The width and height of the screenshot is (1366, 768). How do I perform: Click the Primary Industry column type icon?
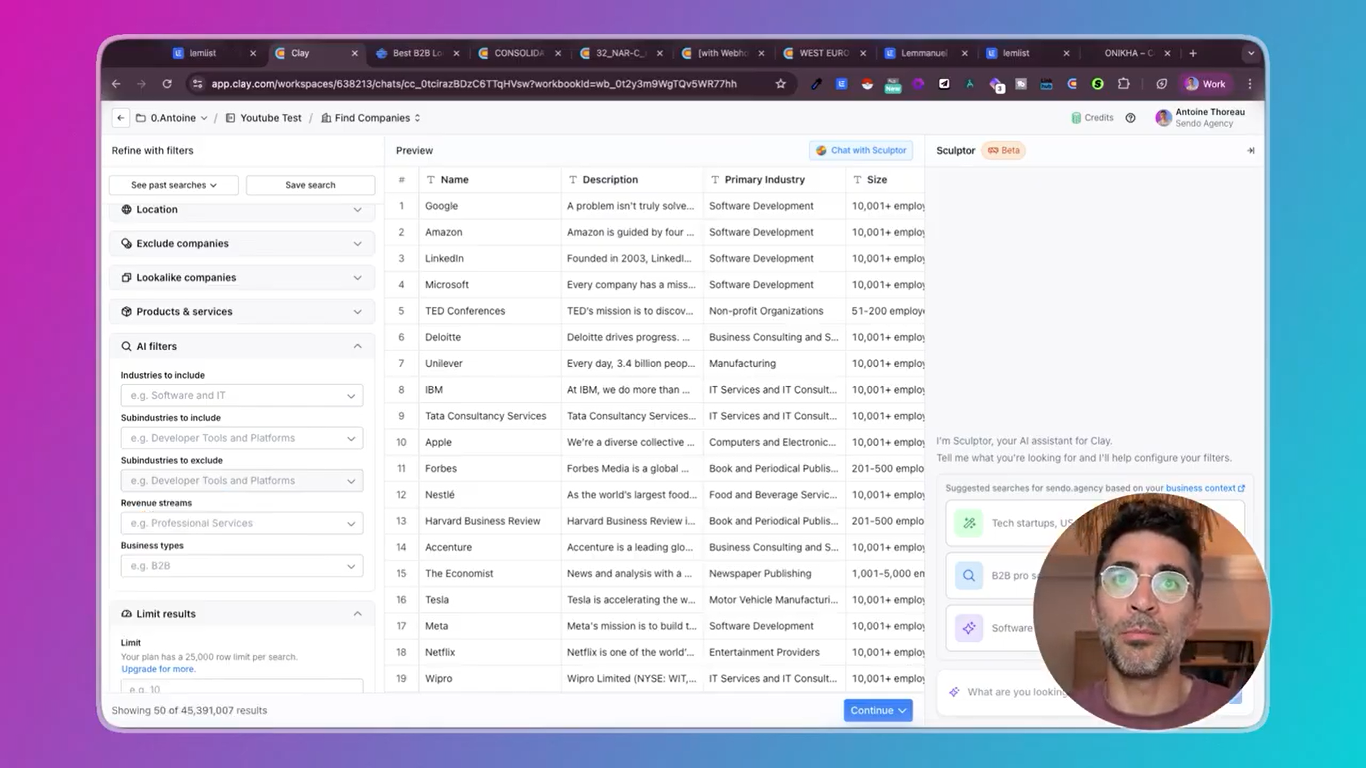714,180
